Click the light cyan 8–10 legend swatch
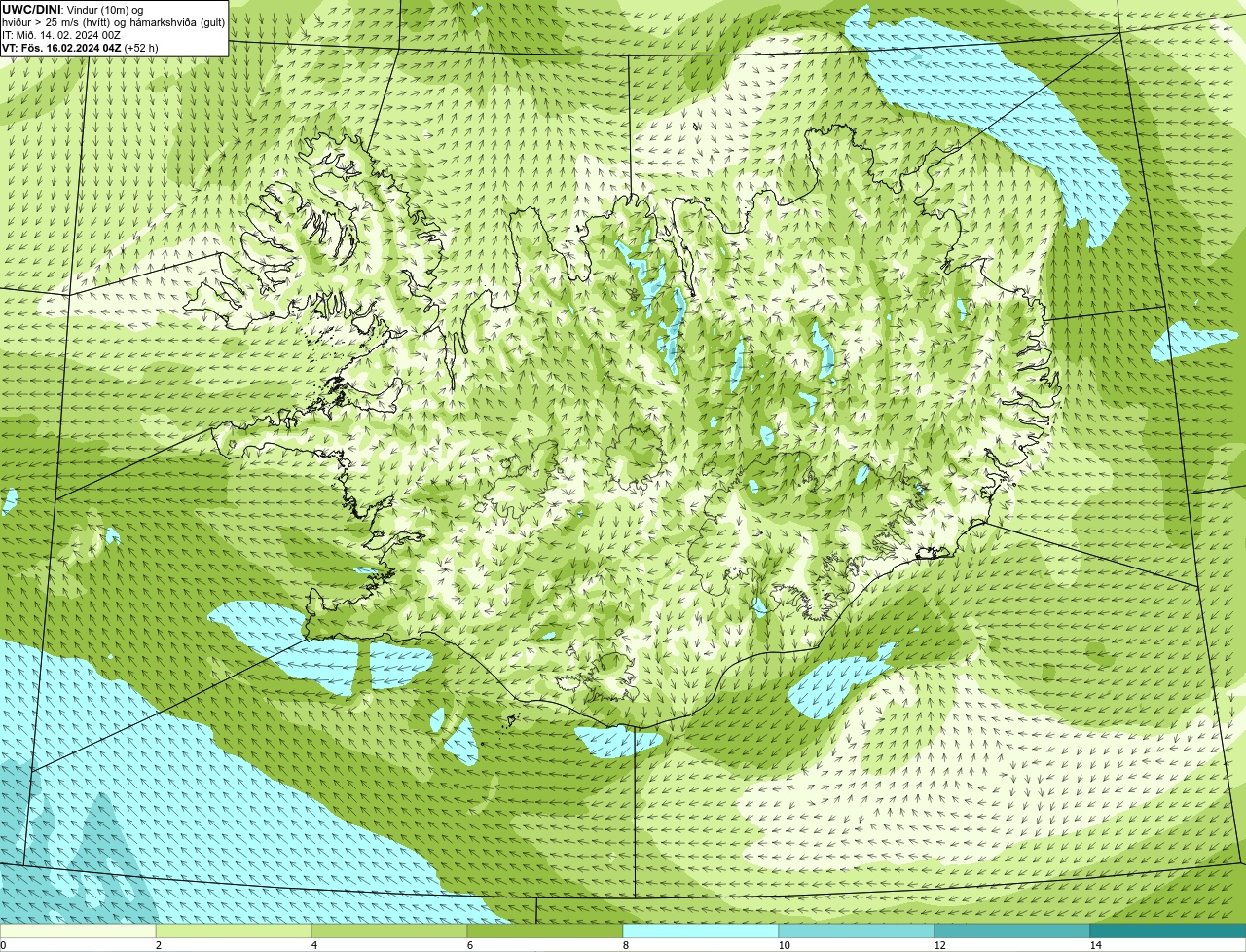 point(701,931)
